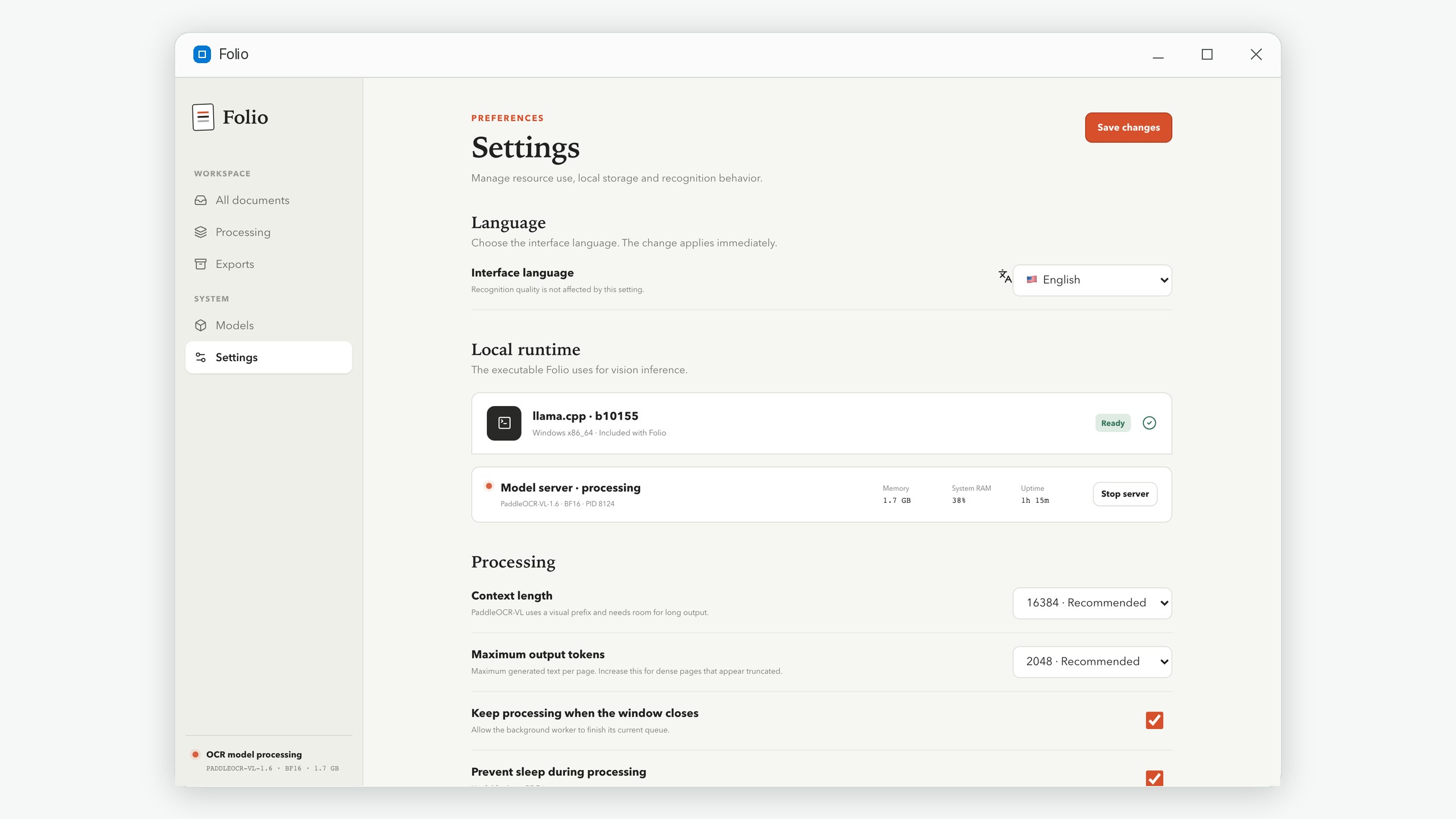
Task: Click the PREFERENCES label above Settings
Action: (x=507, y=118)
